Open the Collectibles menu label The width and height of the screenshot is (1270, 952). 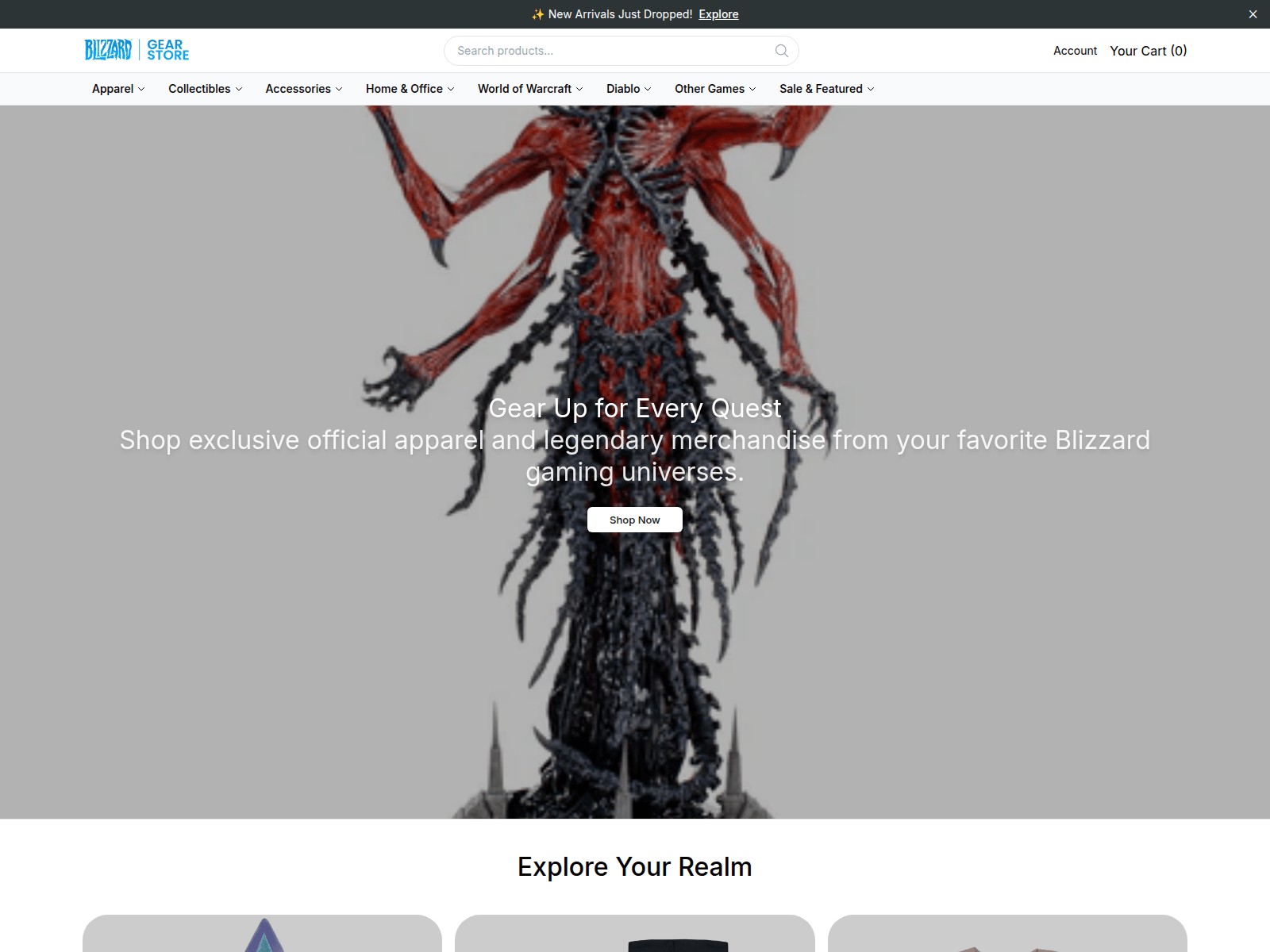pos(199,89)
